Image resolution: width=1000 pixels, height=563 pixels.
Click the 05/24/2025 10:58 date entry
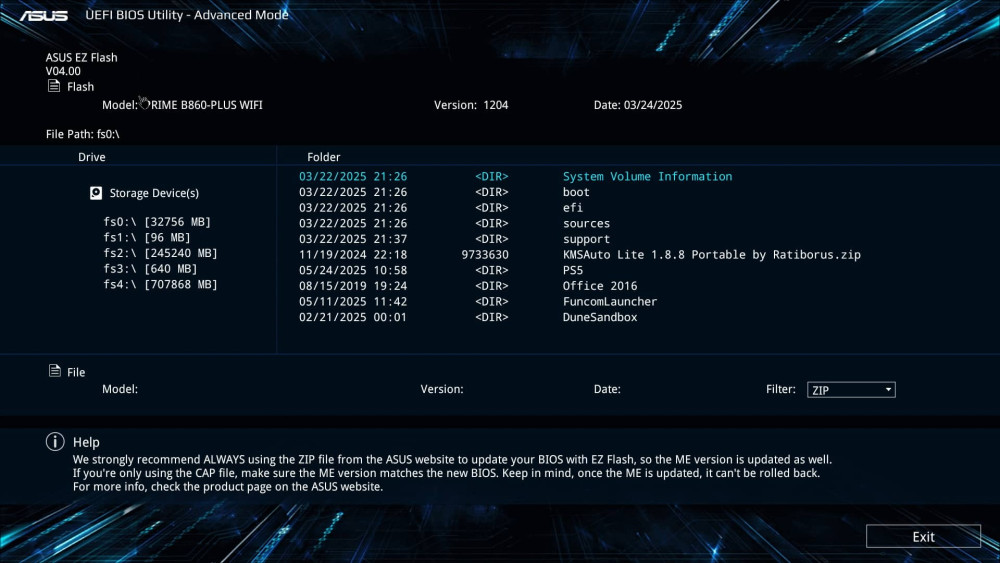coord(353,270)
